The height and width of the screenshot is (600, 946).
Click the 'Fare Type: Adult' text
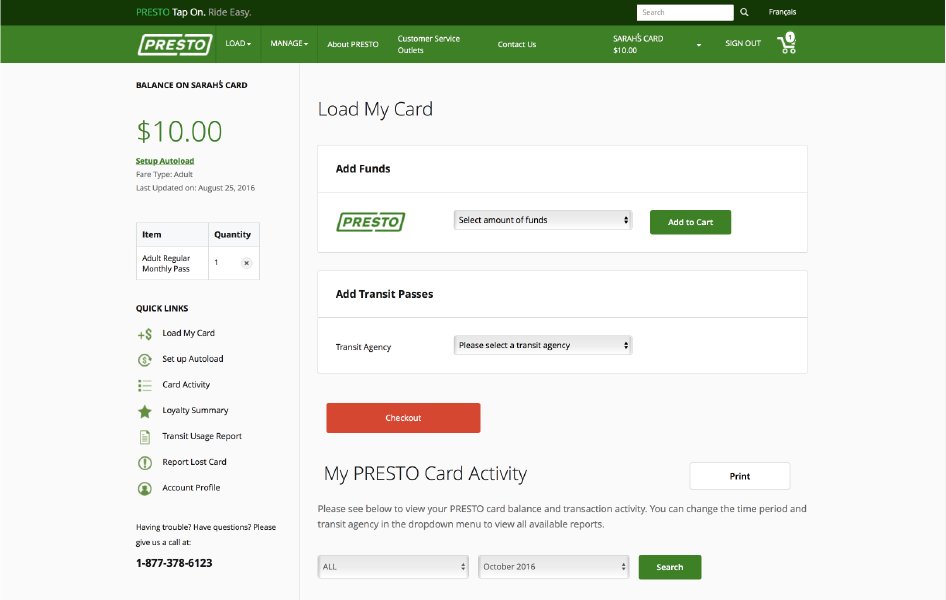[x=164, y=174]
